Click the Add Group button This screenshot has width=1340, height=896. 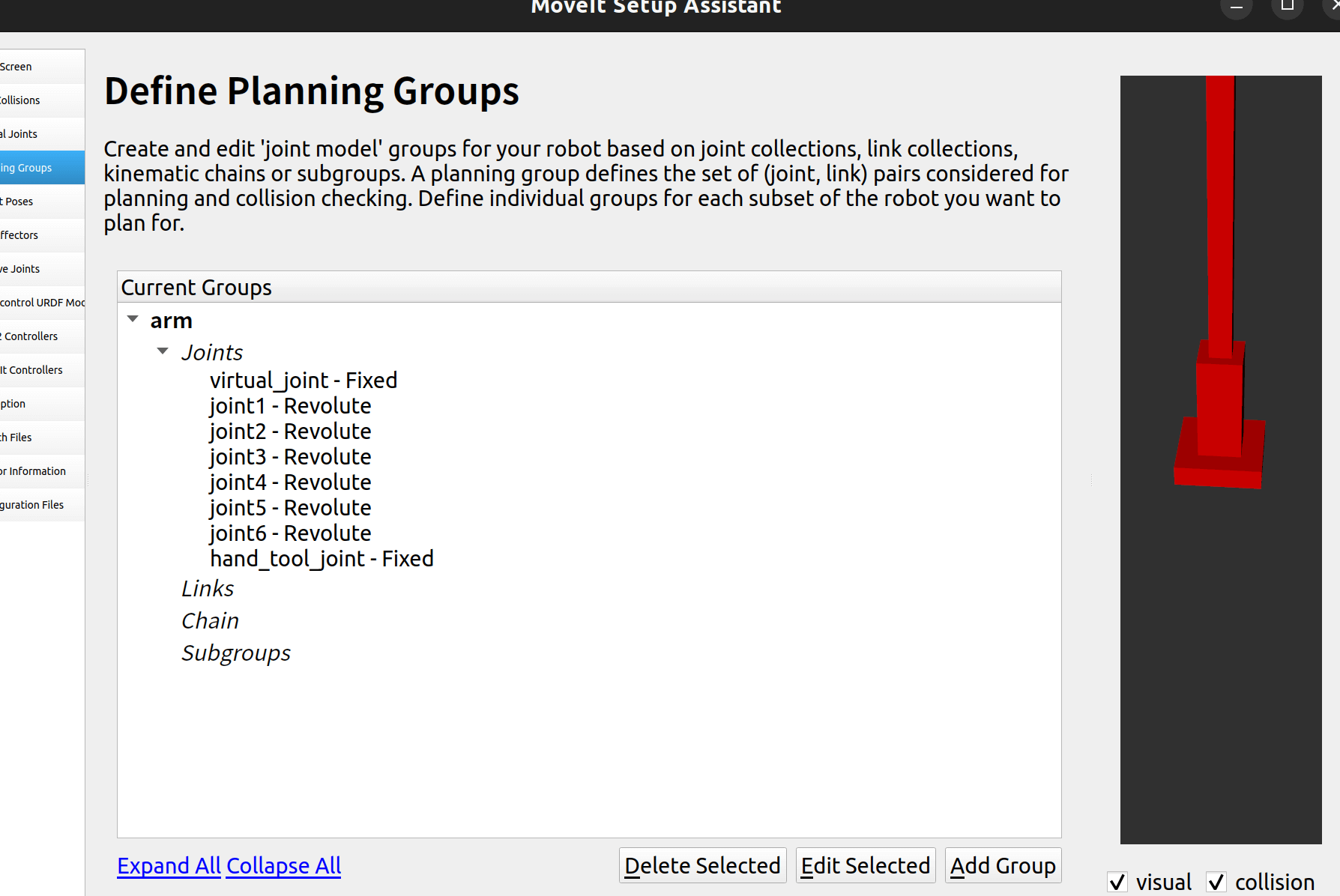(1003, 865)
